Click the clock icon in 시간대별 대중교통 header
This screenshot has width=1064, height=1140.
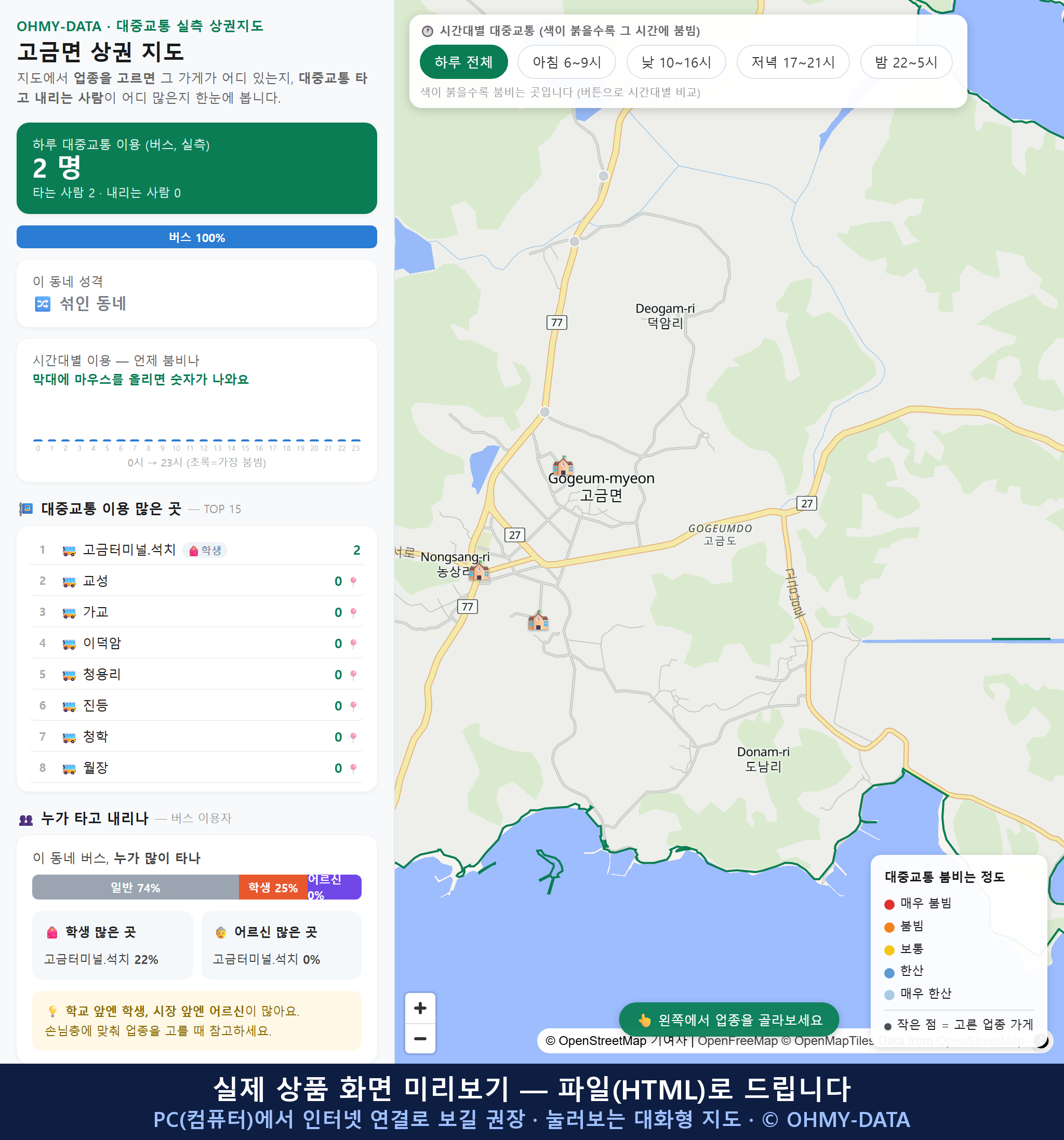(428, 31)
